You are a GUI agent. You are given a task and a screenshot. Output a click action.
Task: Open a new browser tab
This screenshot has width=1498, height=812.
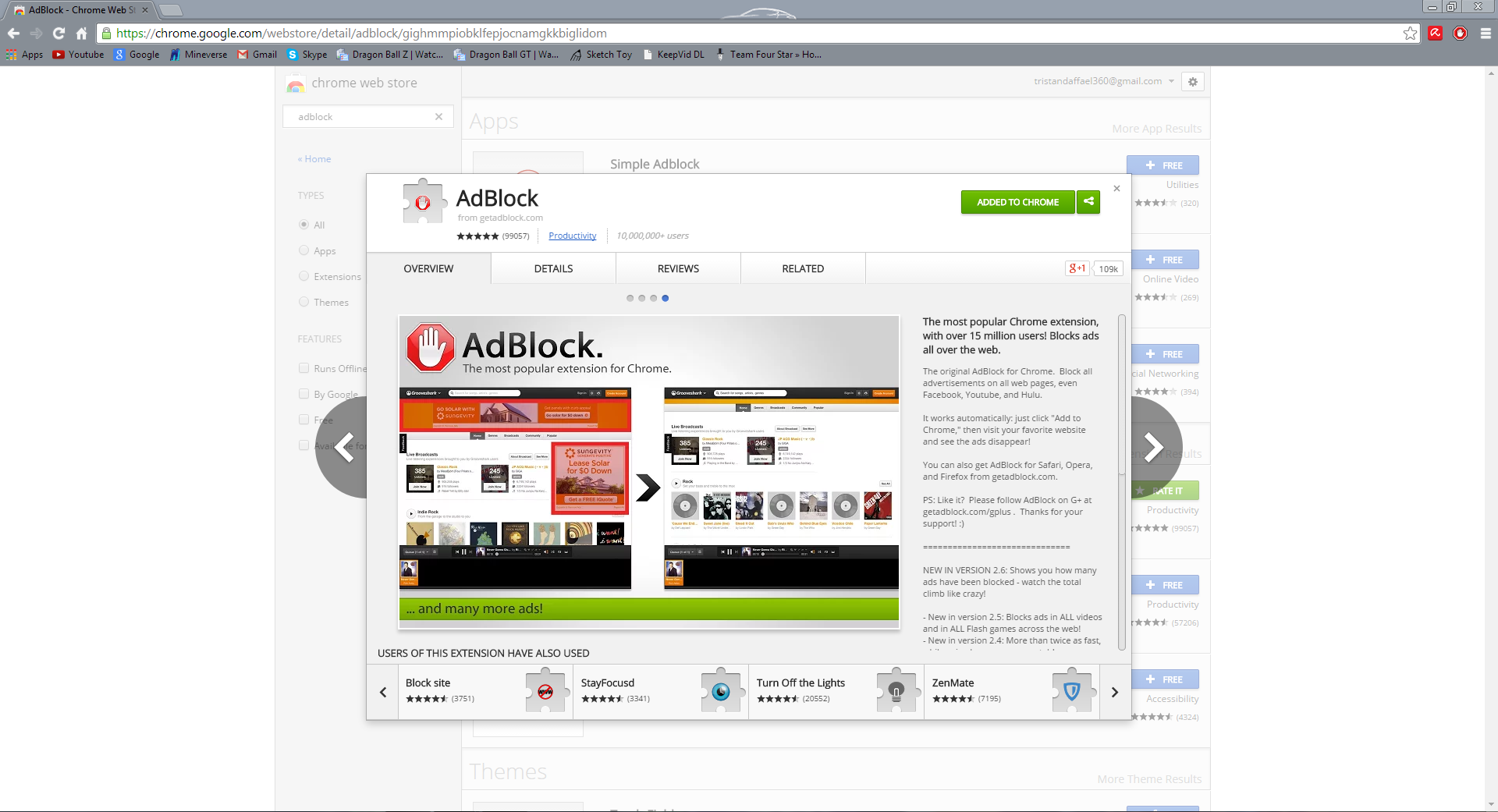point(171,10)
